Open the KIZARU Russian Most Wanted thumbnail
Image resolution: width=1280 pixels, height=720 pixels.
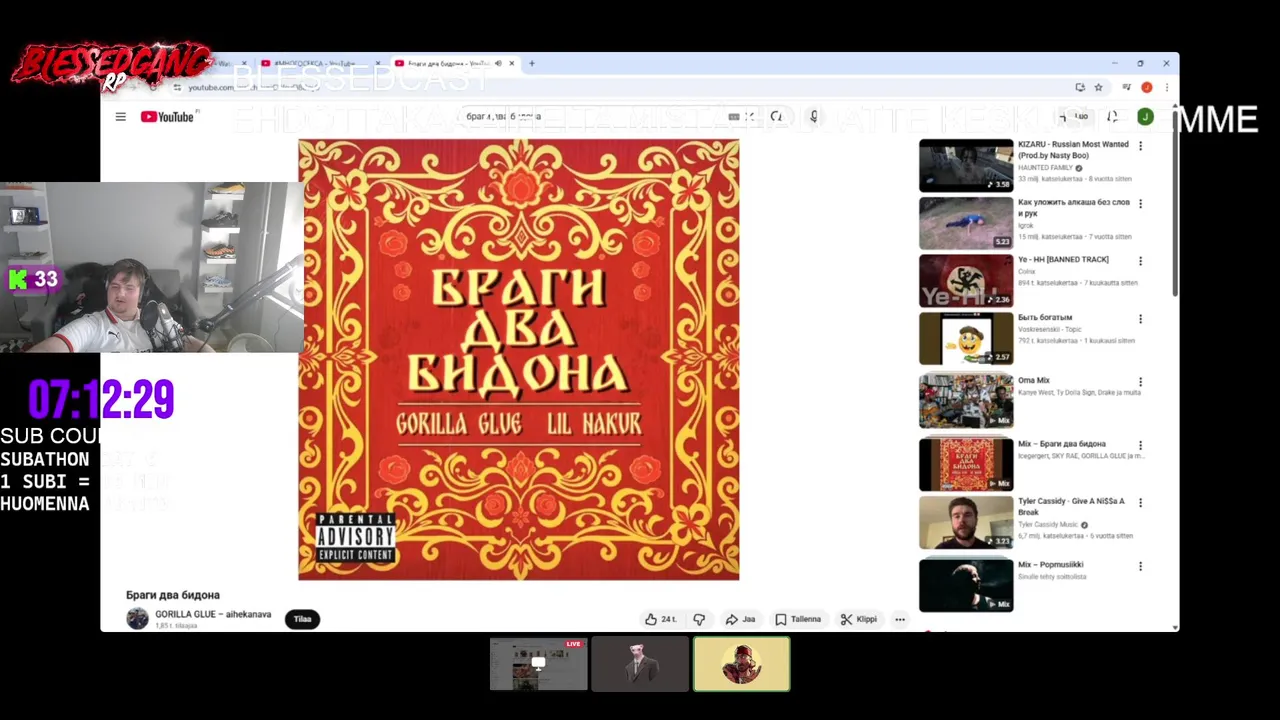966,165
